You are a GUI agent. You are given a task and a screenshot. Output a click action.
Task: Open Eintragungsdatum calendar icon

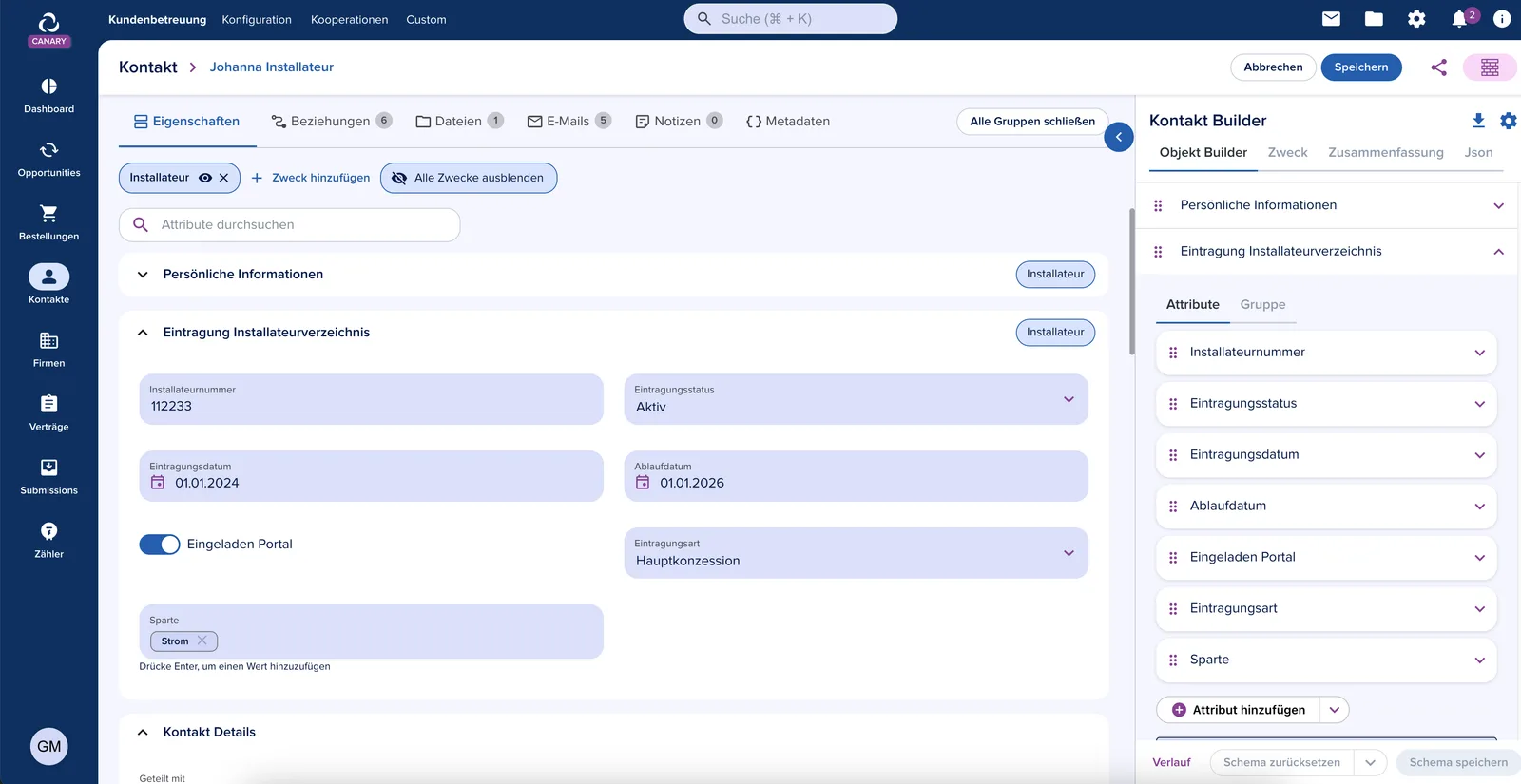(158, 483)
